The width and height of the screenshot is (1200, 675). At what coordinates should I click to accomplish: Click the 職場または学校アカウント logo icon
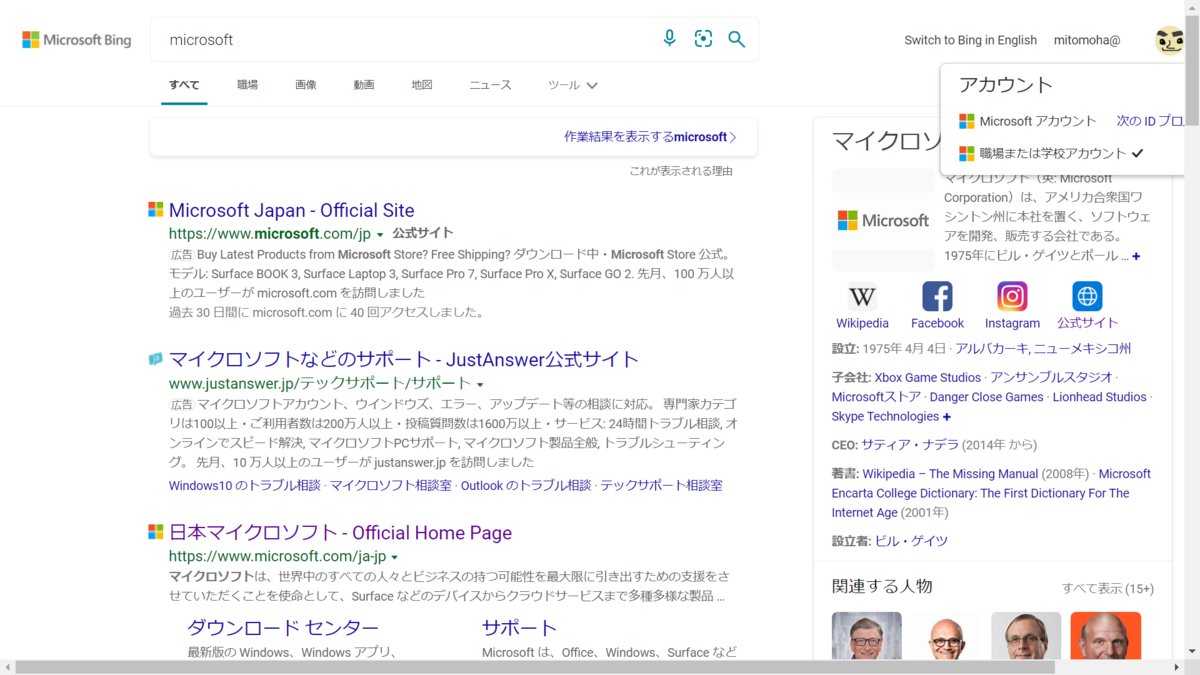(967, 154)
